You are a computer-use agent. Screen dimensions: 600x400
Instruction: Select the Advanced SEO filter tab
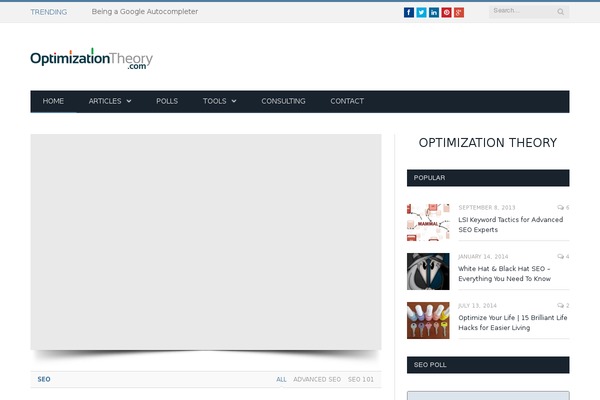(x=317, y=379)
